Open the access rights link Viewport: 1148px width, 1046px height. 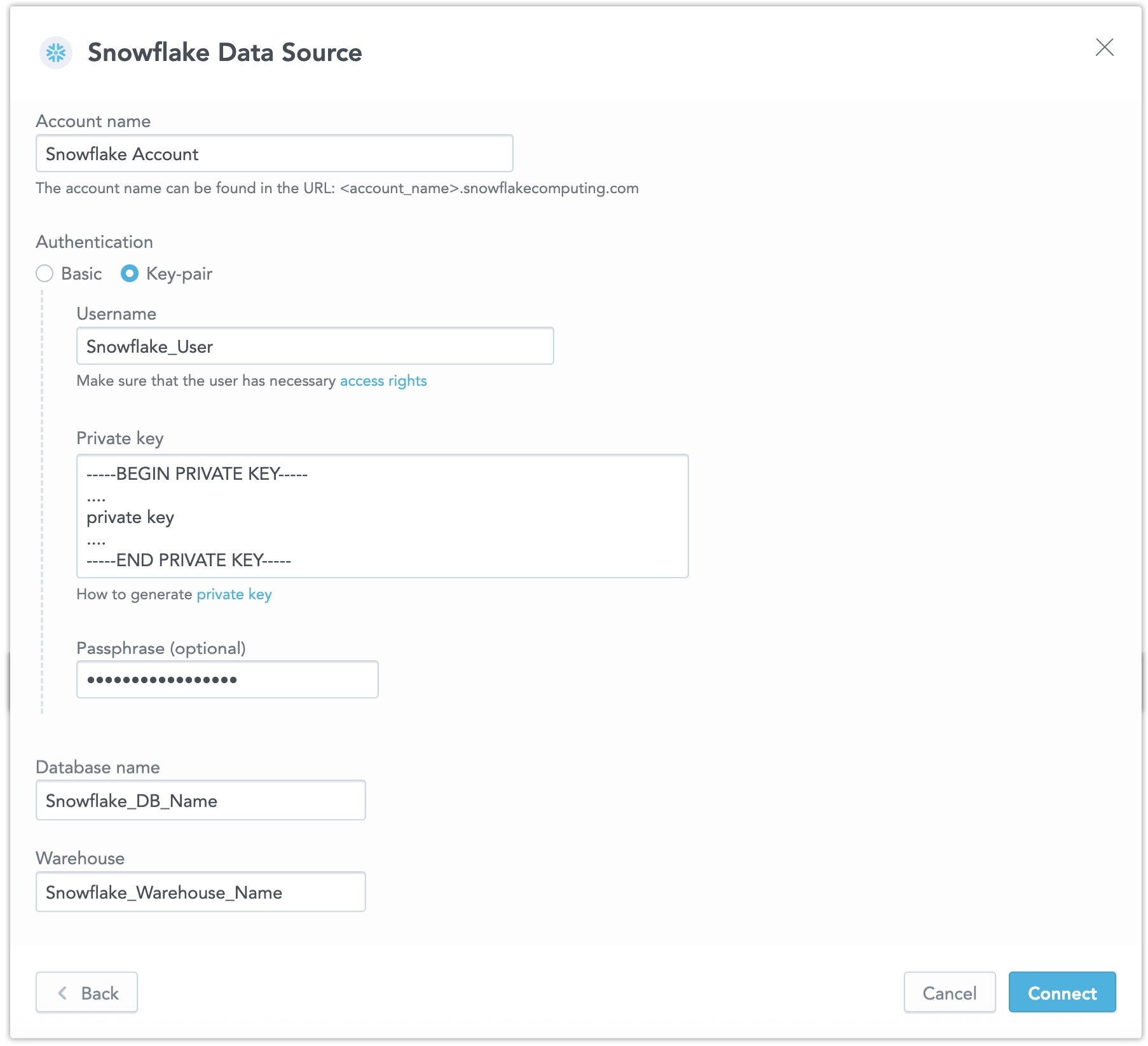(x=383, y=380)
